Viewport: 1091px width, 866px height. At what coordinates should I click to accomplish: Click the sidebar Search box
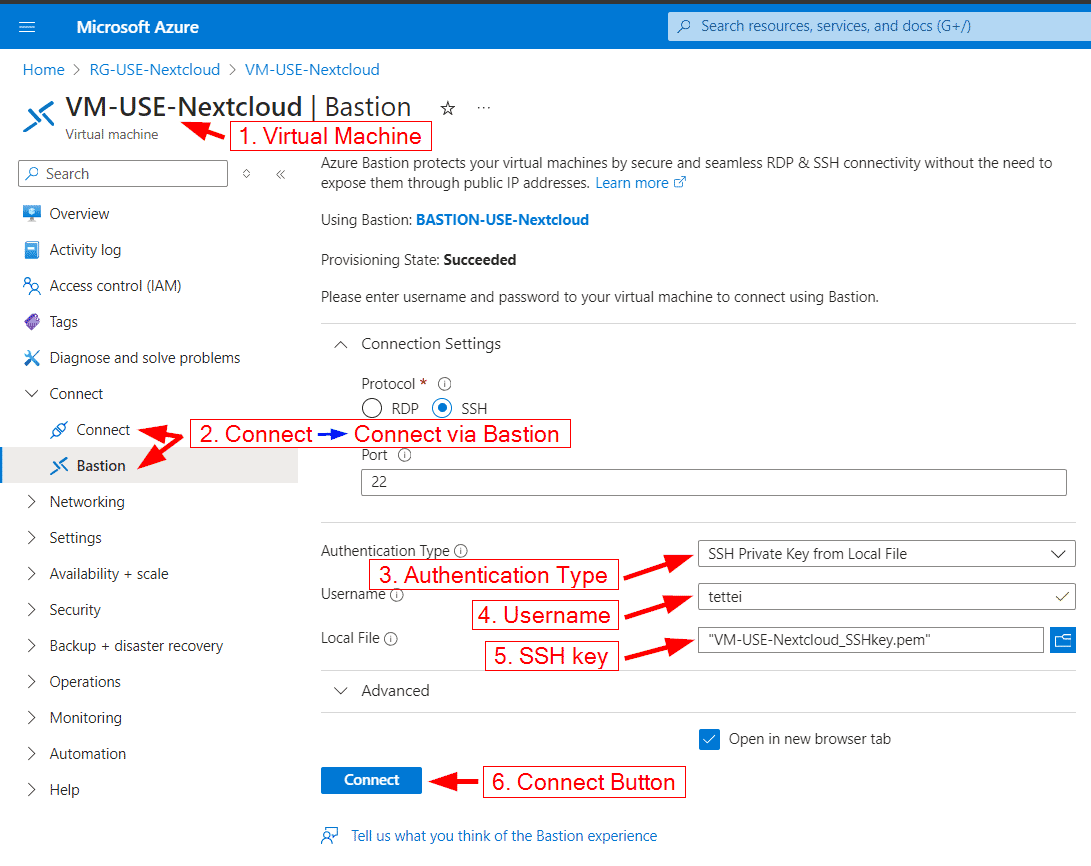coord(123,173)
